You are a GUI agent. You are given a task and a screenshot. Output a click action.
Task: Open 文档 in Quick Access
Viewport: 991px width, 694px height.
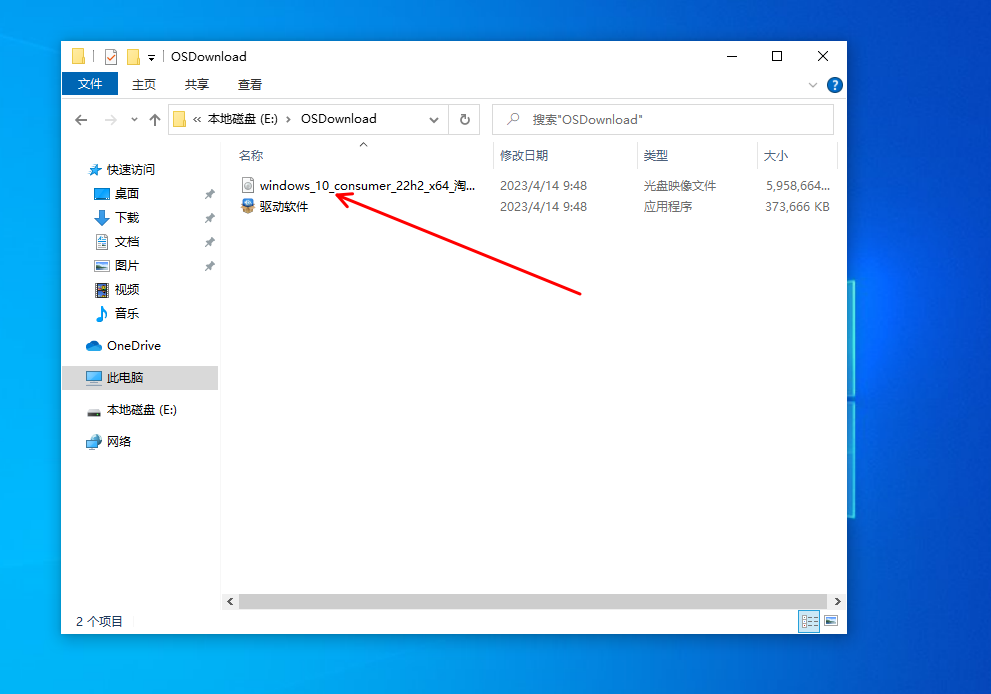[126, 241]
